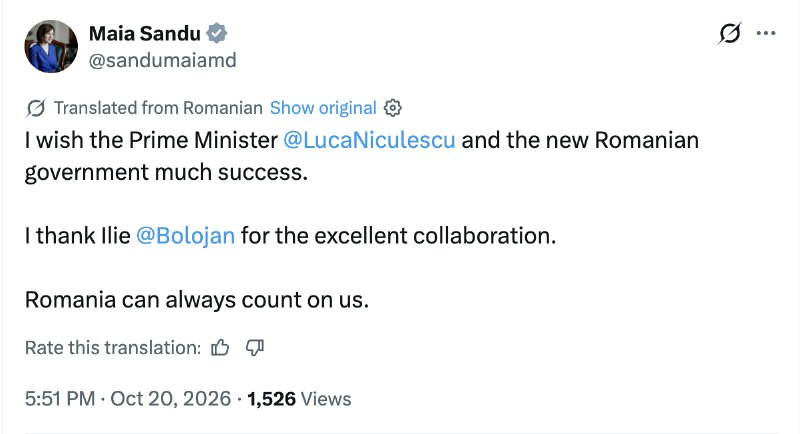
Task: Open Maia Sandu's profile picture
Action: point(51,46)
